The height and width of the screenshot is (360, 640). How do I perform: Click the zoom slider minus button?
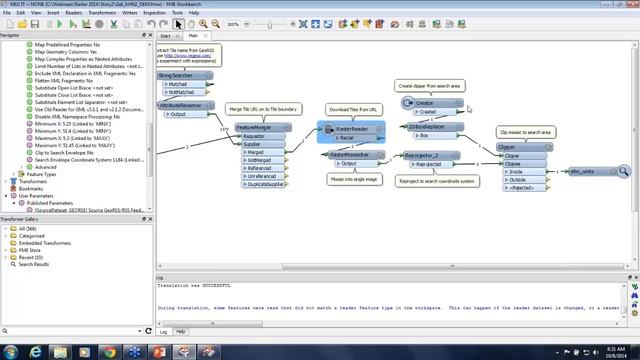[x=247, y=24]
